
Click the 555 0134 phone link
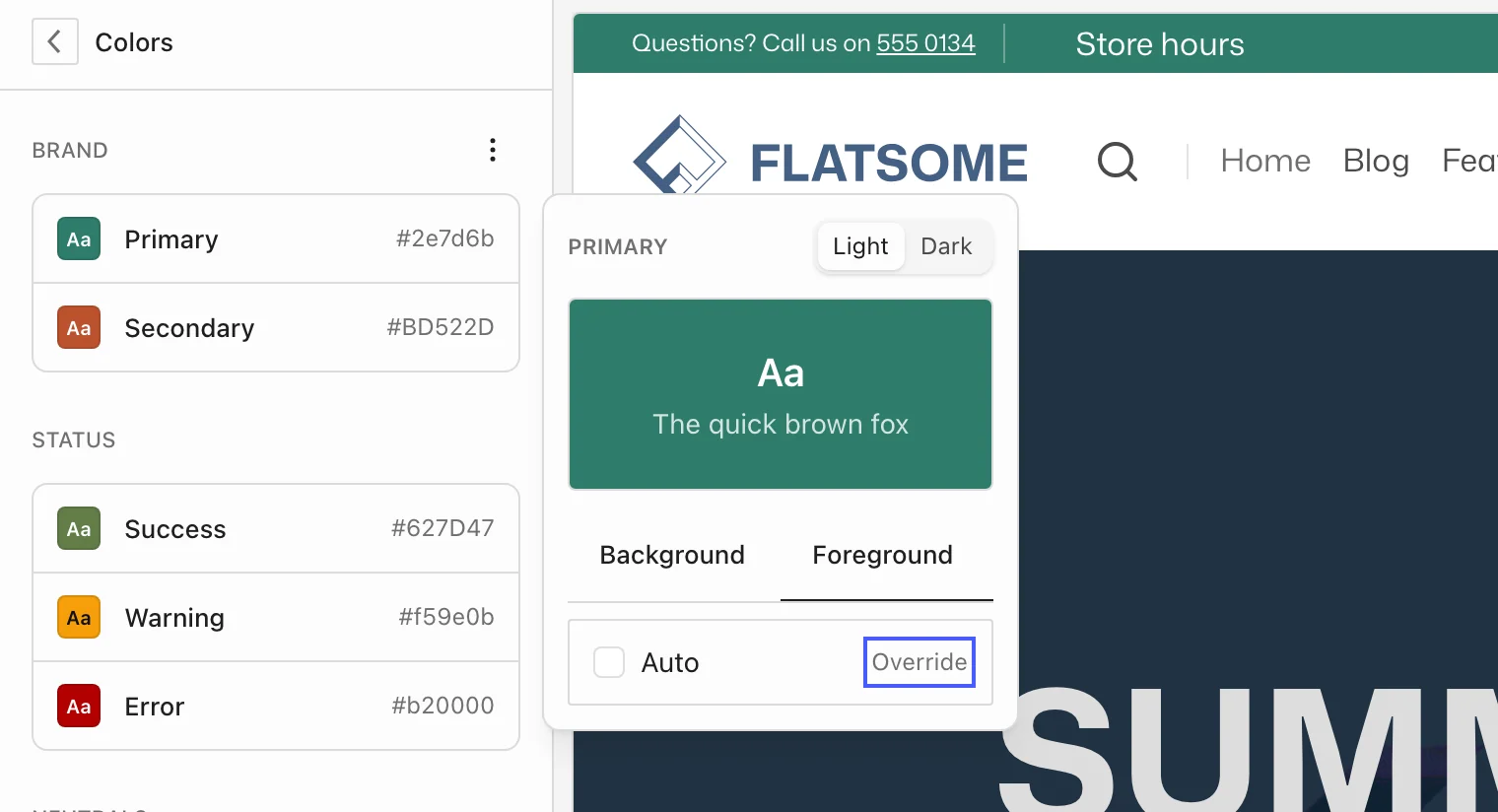[x=926, y=43]
